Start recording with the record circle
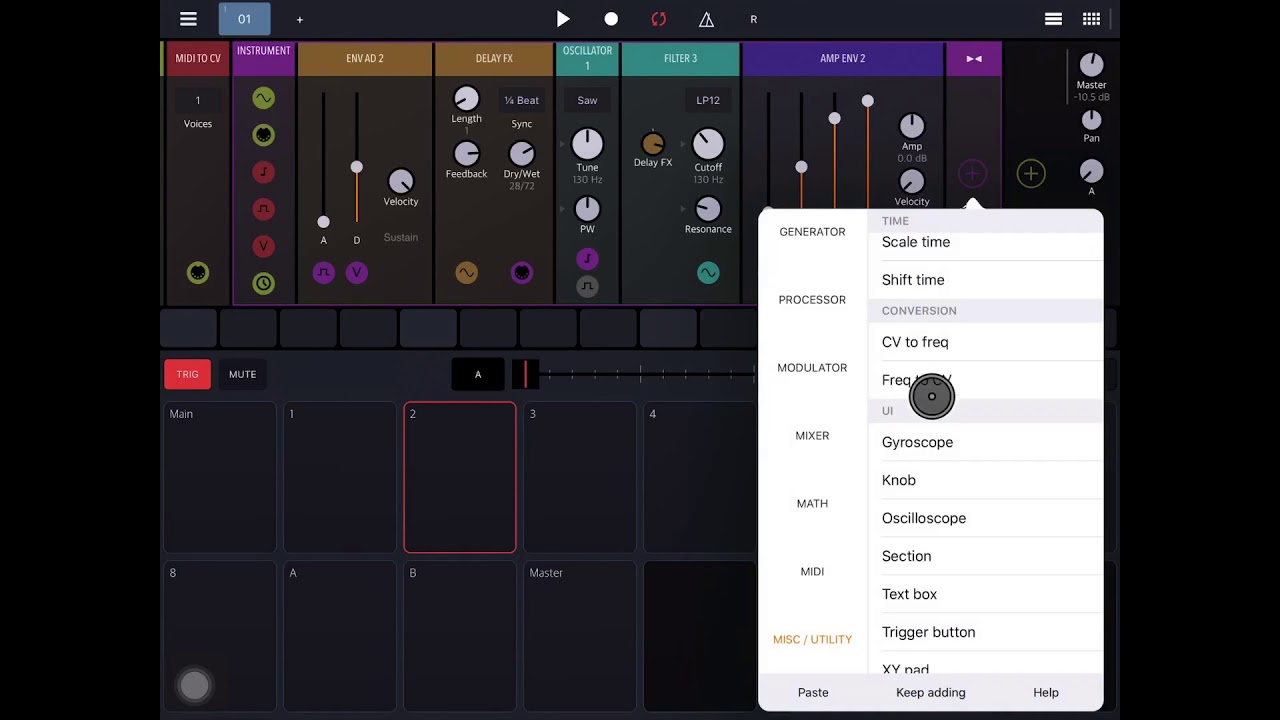The width and height of the screenshot is (1280, 720). [x=611, y=19]
